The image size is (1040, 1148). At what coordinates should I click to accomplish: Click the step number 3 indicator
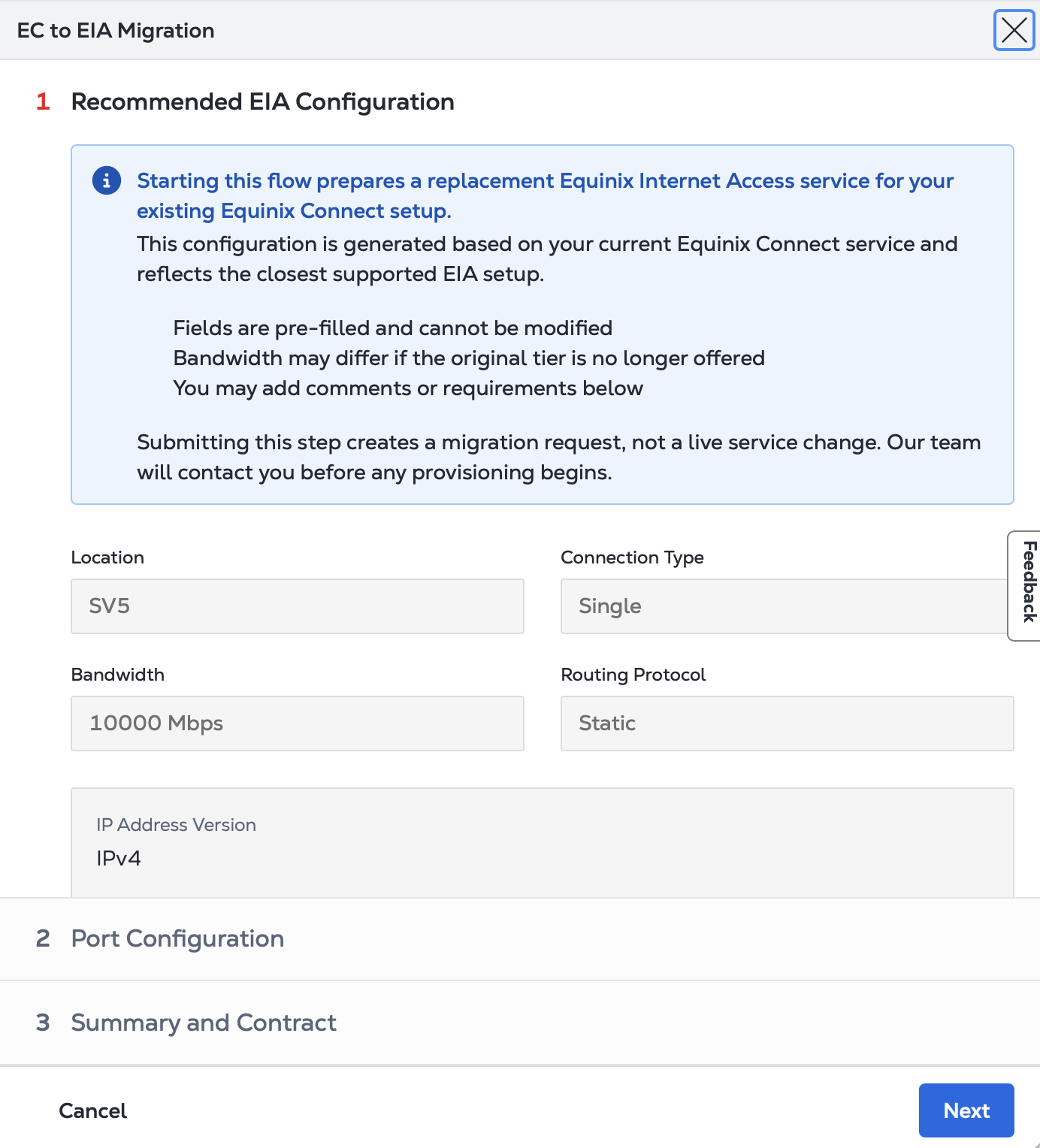click(x=43, y=1023)
